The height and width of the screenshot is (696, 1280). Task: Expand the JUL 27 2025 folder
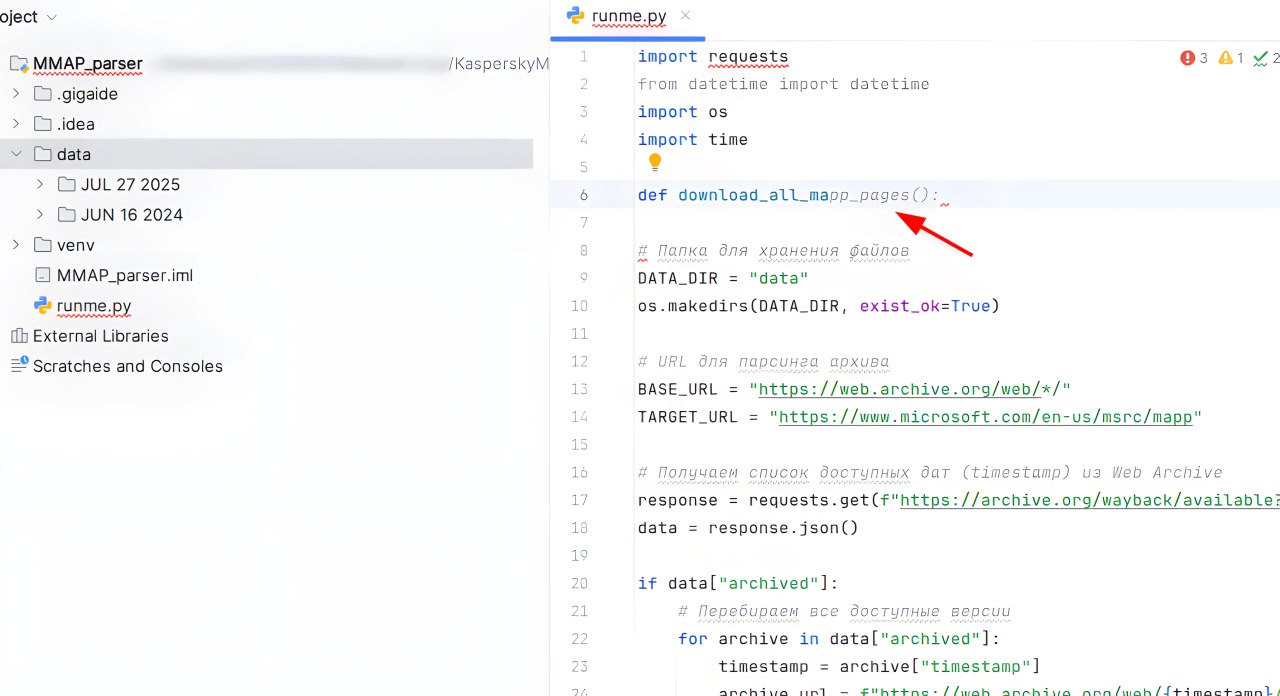40,184
